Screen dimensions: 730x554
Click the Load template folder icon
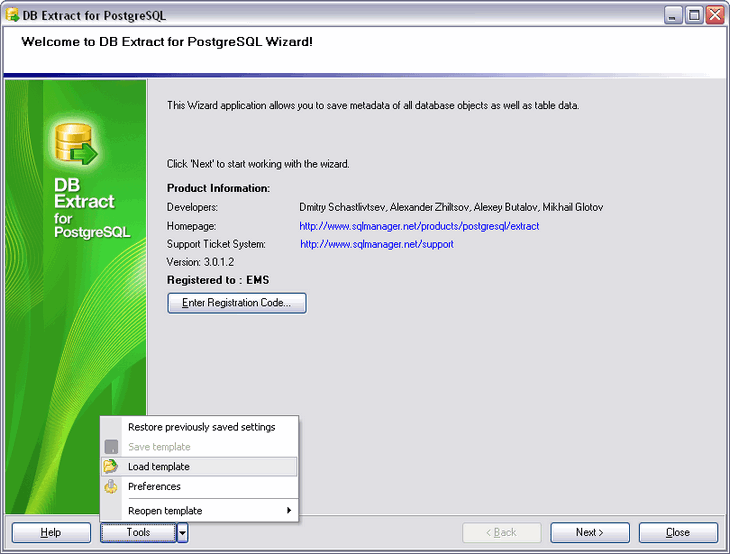pos(111,467)
